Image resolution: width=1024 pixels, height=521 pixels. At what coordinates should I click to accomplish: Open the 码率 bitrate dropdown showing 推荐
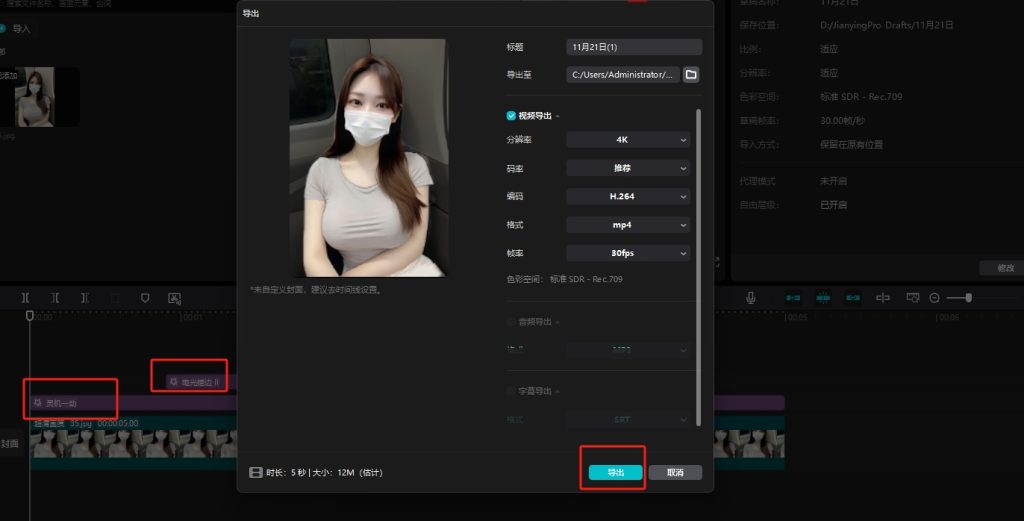(x=628, y=168)
